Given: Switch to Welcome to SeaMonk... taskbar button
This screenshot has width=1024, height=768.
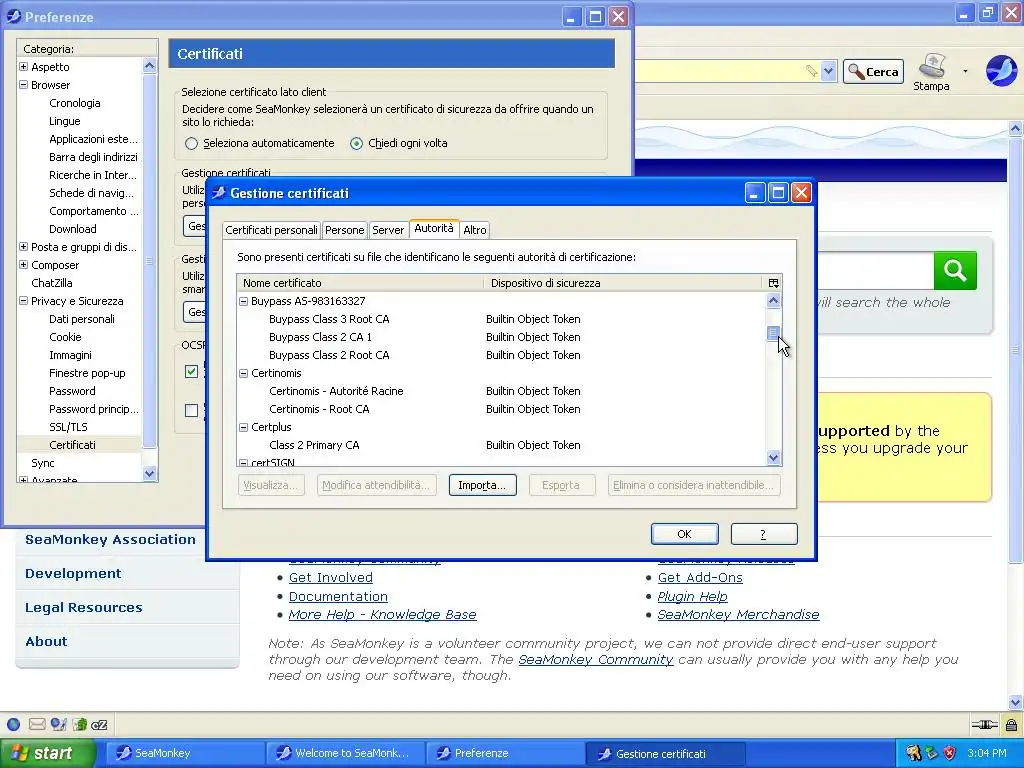Looking at the screenshot, I should click(x=345, y=753).
